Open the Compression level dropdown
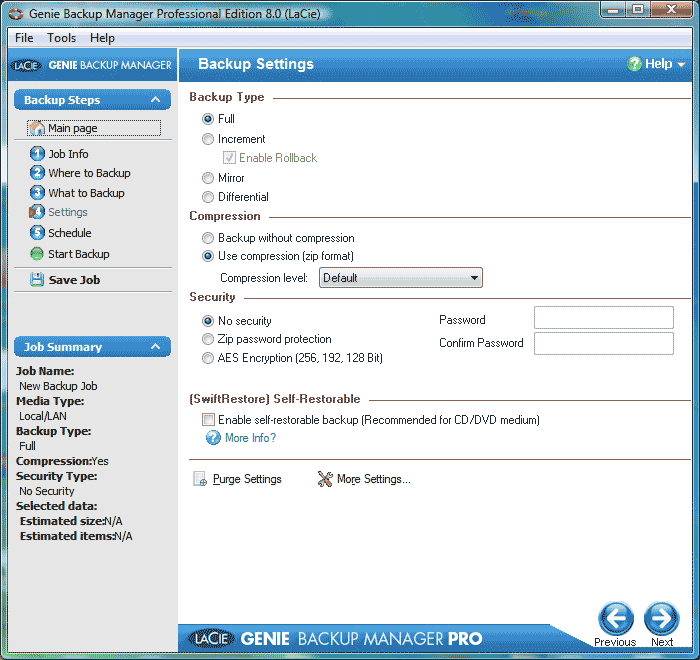Image resolution: width=700 pixels, height=660 pixels. [x=400, y=278]
